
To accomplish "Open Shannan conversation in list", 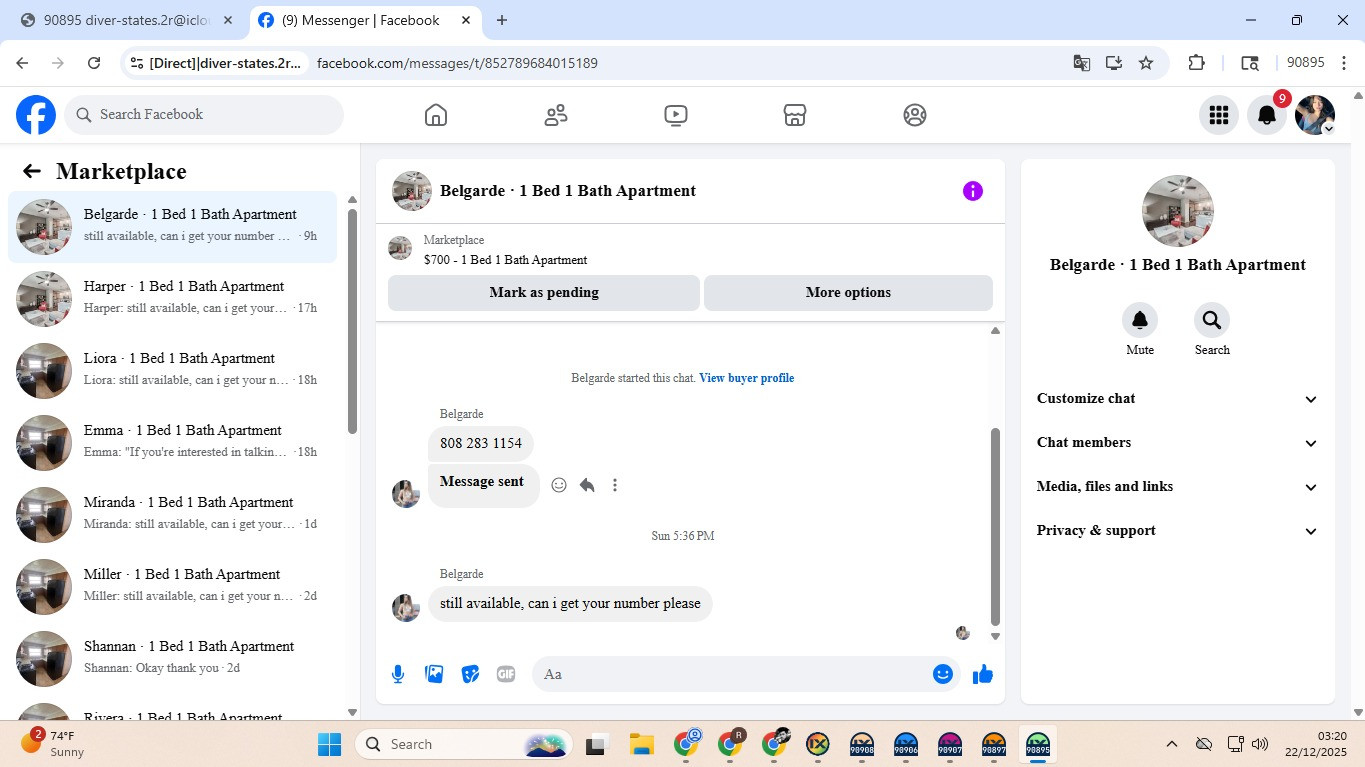I will (172, 659).
